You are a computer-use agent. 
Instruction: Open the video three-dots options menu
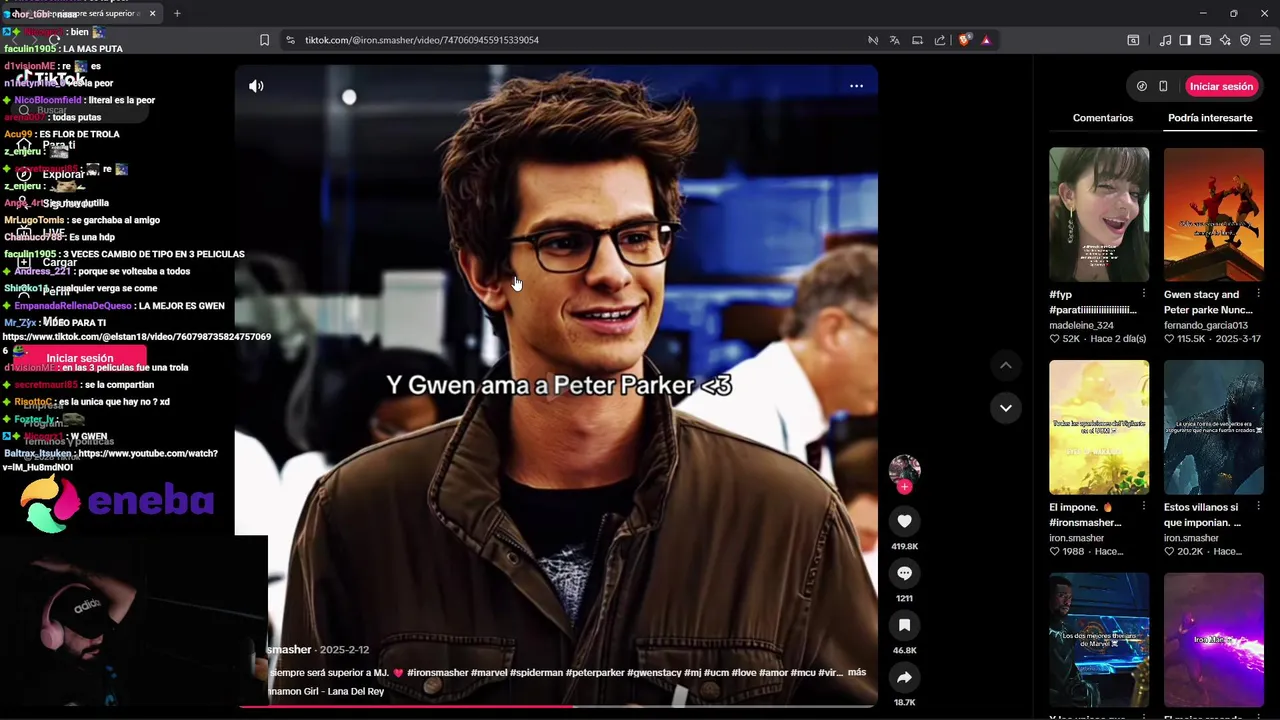856,86
